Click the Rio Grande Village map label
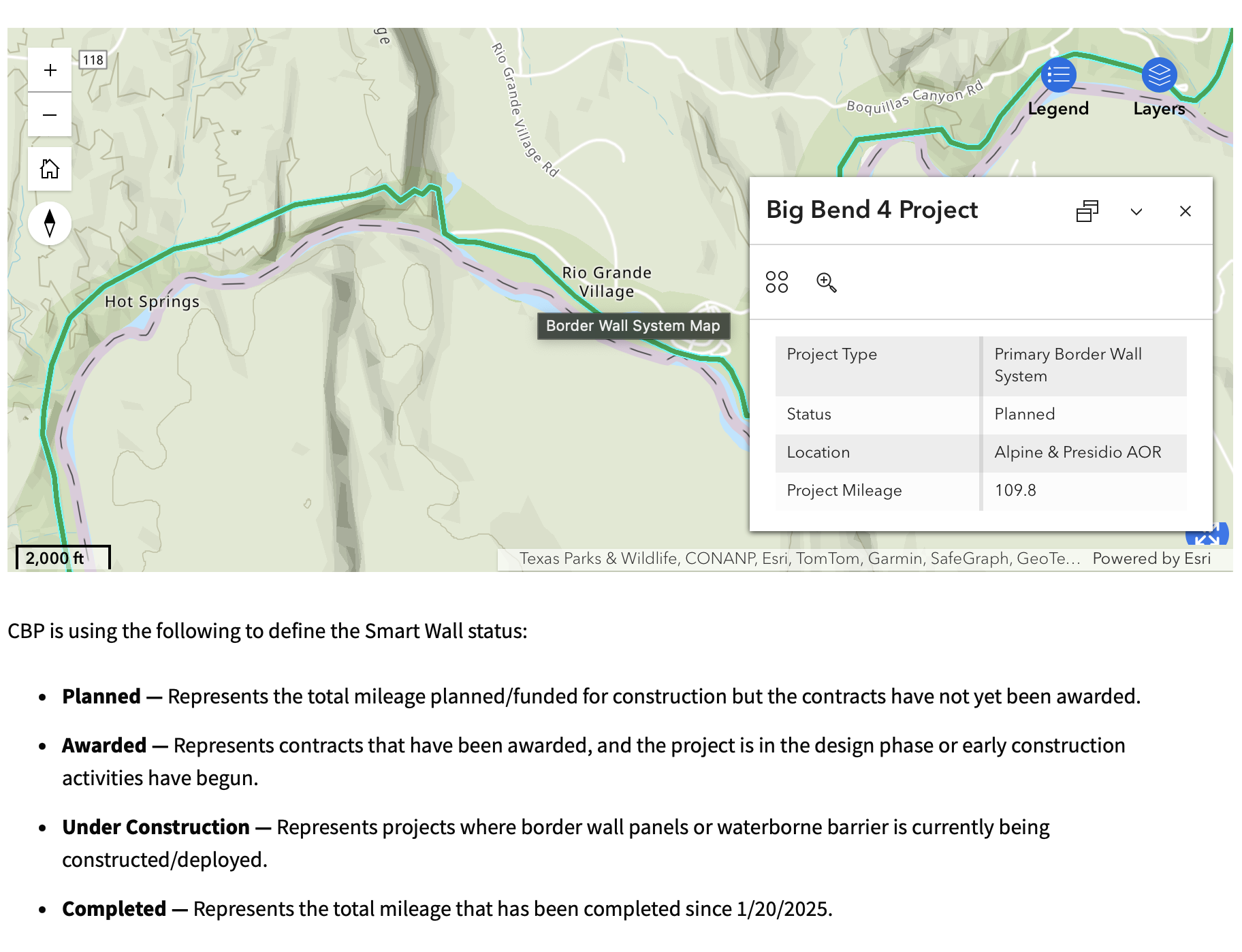Viewport: 1242px width, 952px height. point(606,282)
